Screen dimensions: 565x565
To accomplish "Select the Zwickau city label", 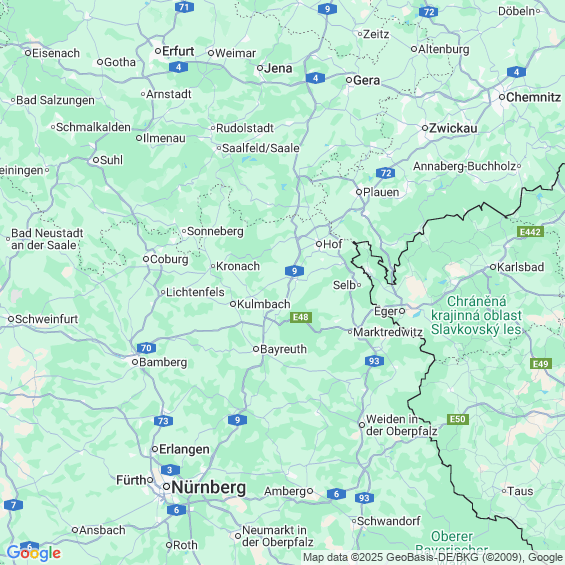I will tap(453, 128).
